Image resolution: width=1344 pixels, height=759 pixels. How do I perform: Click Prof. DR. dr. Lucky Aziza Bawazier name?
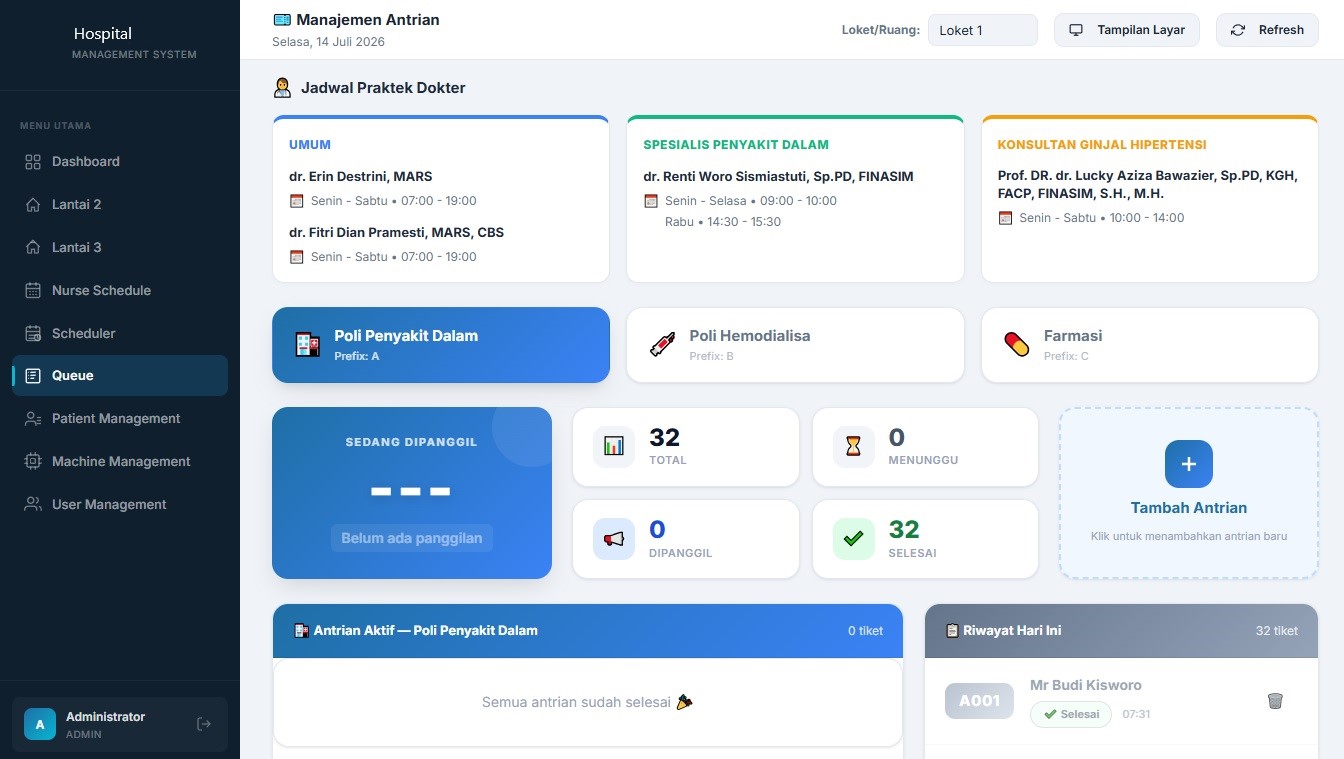(1147, 185)
